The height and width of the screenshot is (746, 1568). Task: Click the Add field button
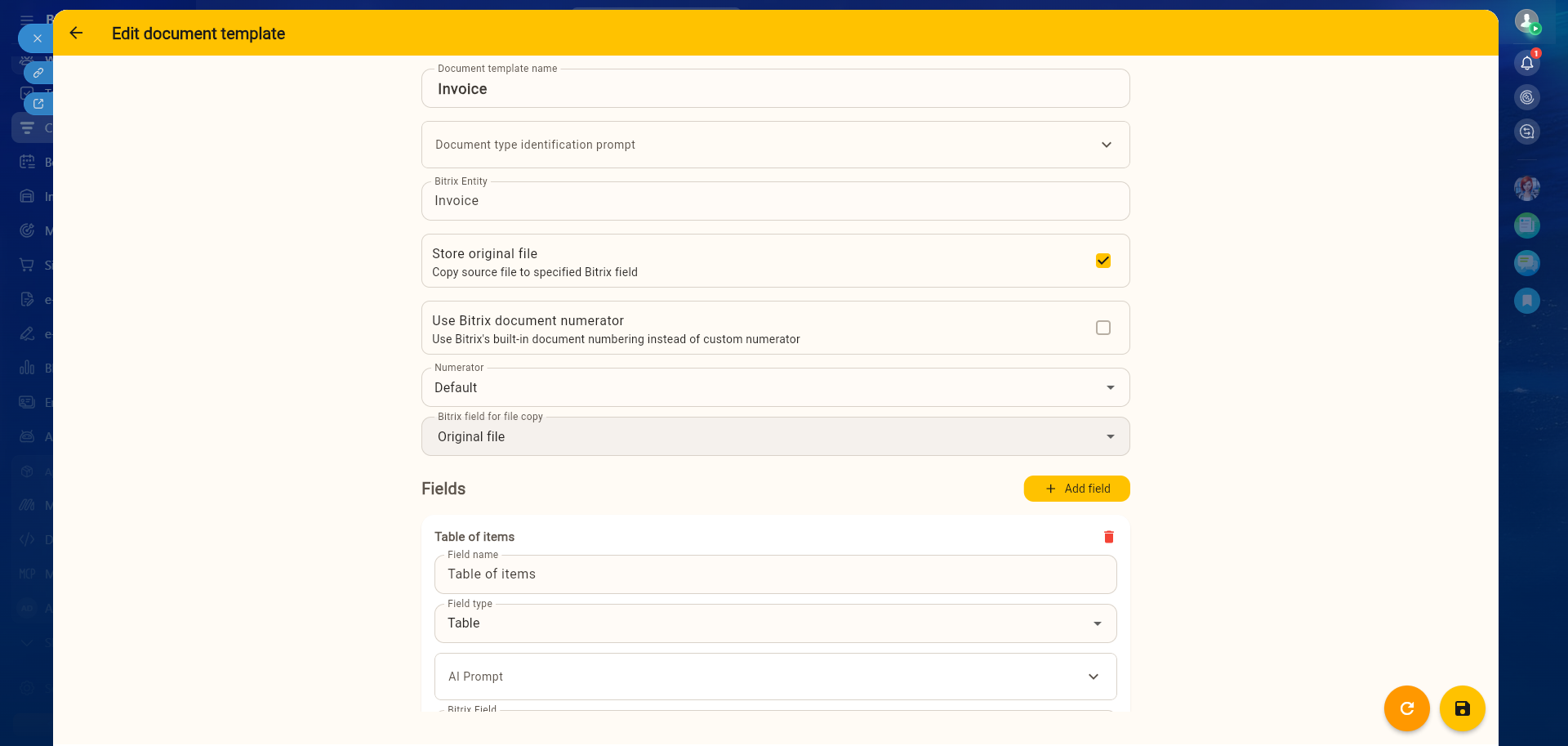(x=1076, y=489)
